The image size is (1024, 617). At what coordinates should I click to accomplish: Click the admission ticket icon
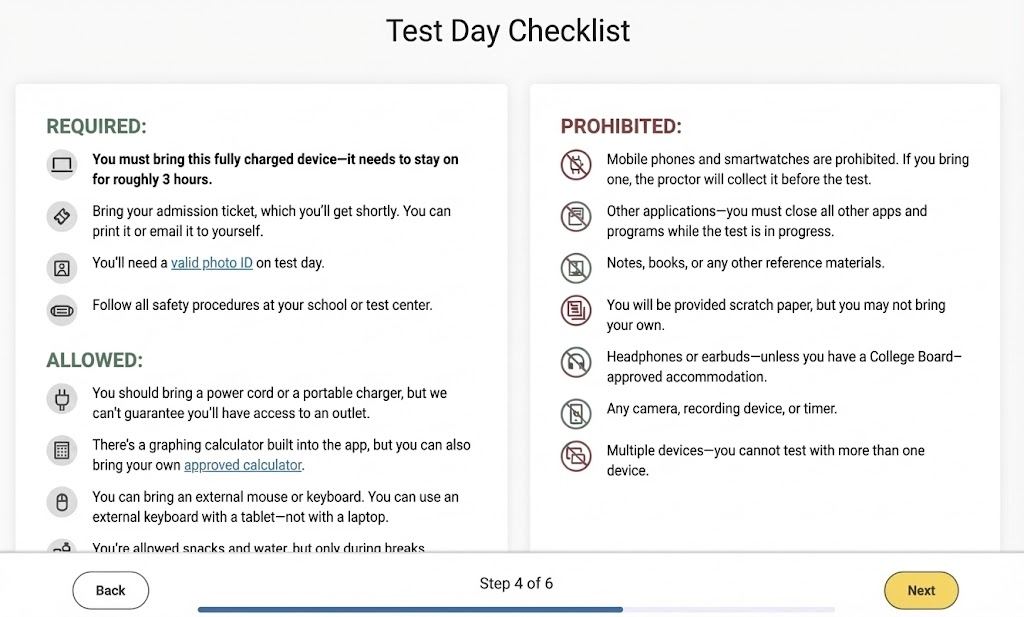(x=62, y=216)
